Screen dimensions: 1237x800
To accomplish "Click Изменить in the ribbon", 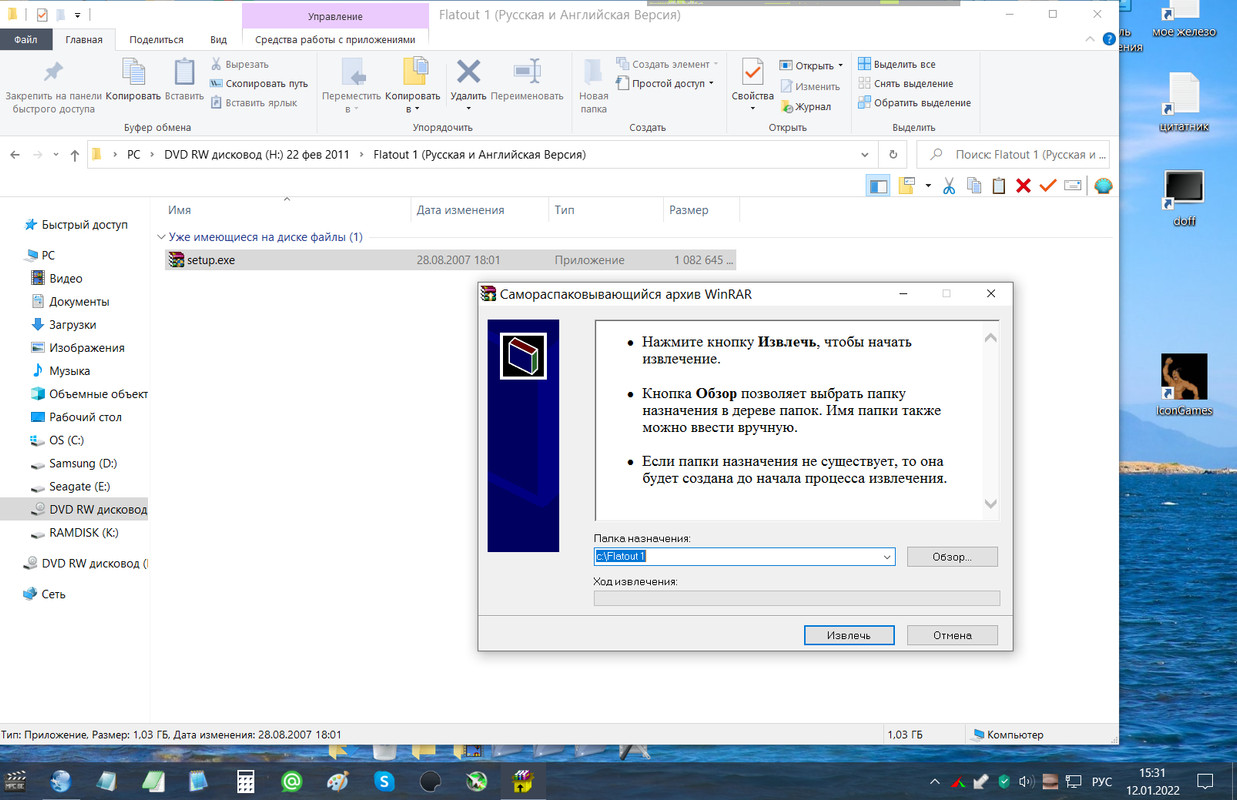I will click(811, 86).
